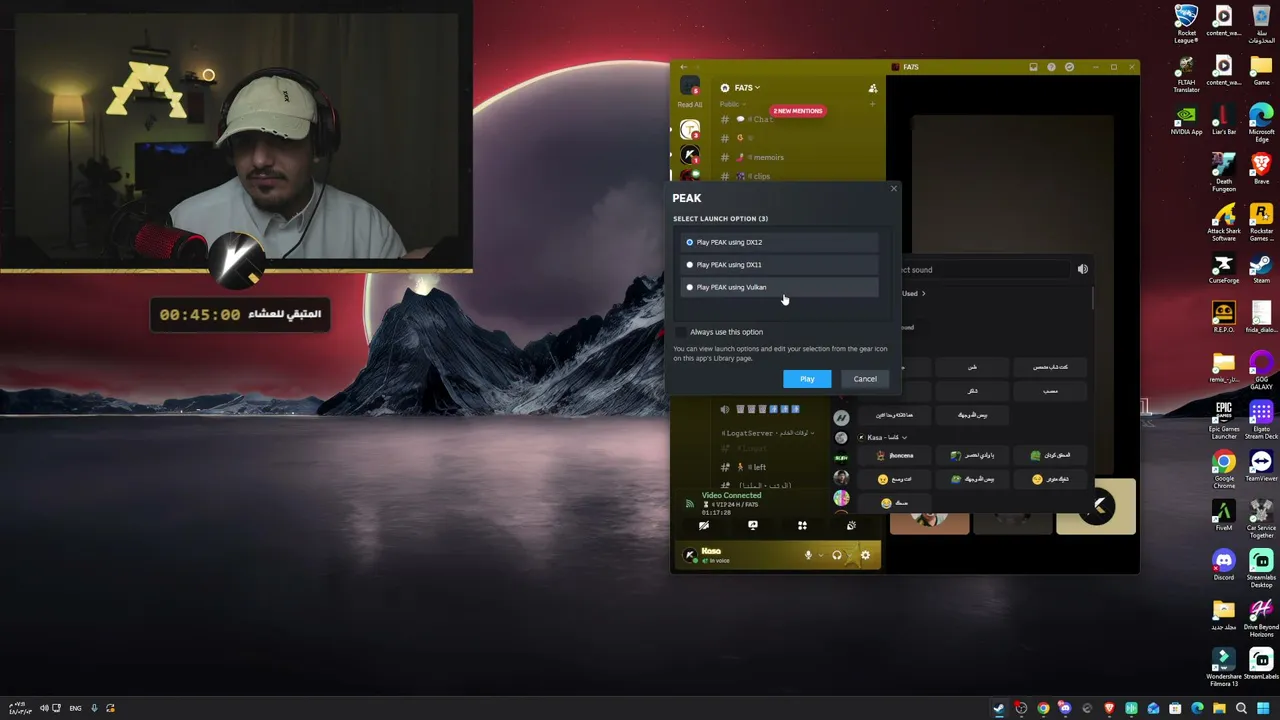Open FLTAH Translator desktop icon

(x=1186, y=74)
